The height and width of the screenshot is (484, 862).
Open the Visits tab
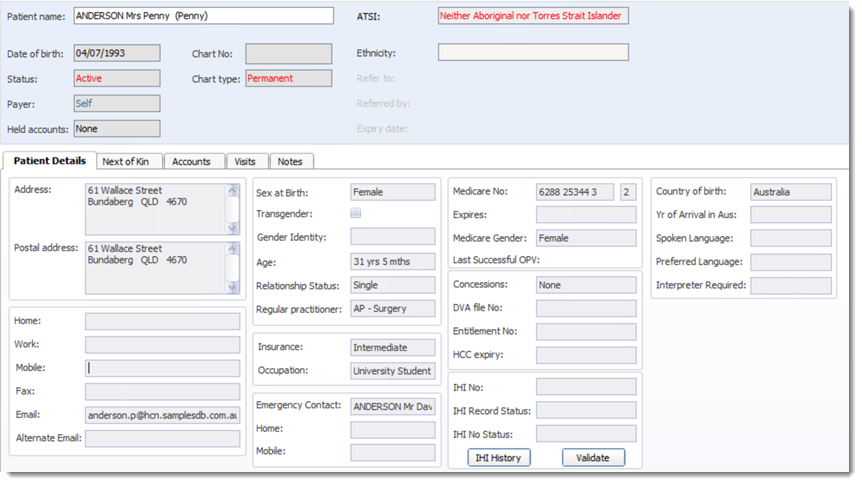click(245, 161)
